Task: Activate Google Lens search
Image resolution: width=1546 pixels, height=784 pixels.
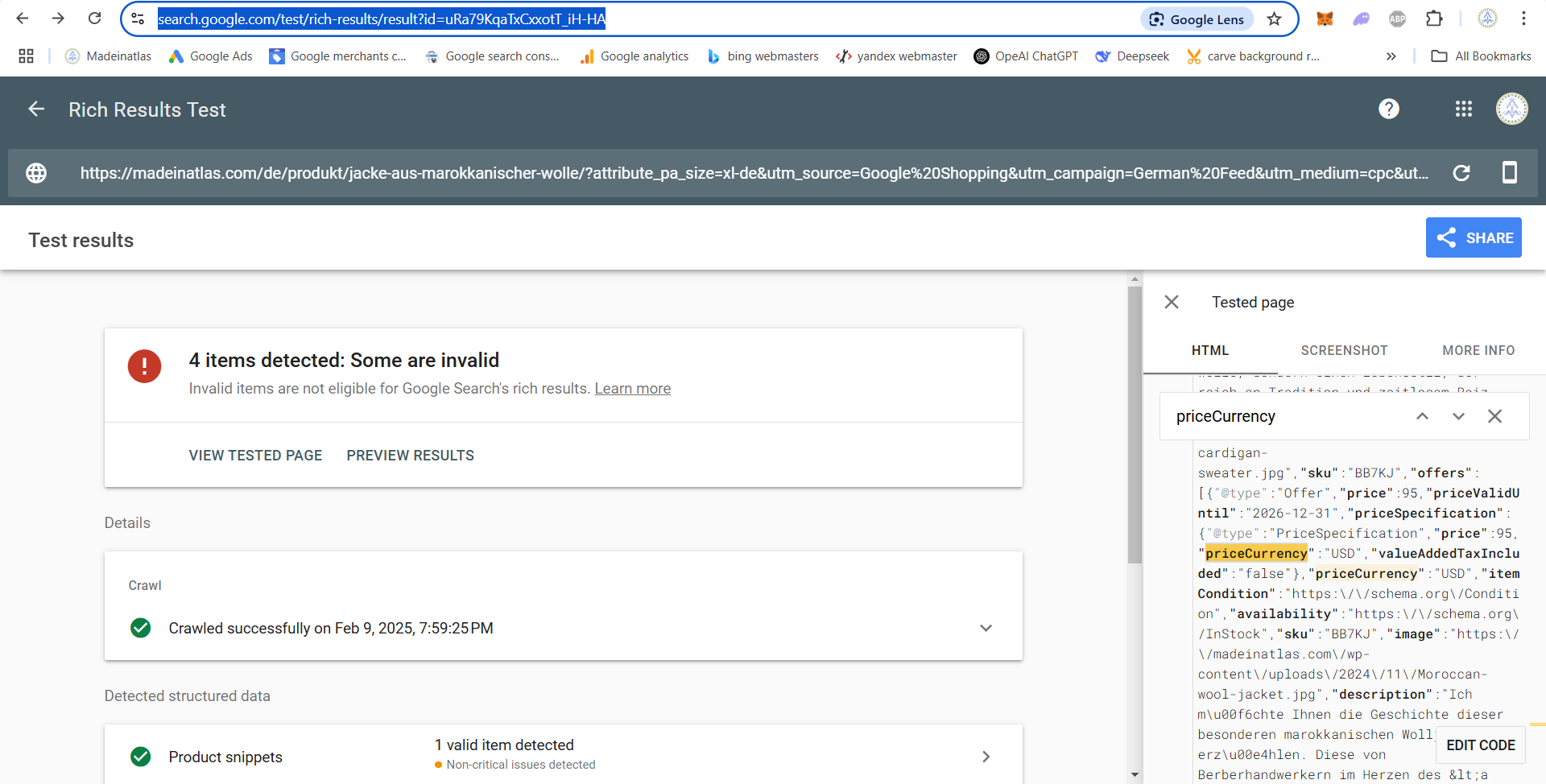Action: pos(1197,19)
